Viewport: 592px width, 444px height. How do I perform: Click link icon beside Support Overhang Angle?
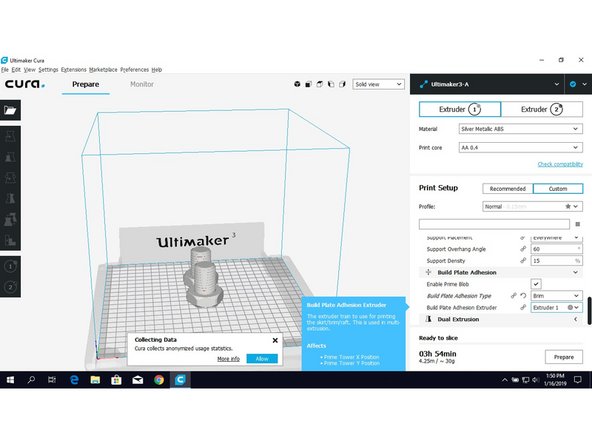[523, 249]
